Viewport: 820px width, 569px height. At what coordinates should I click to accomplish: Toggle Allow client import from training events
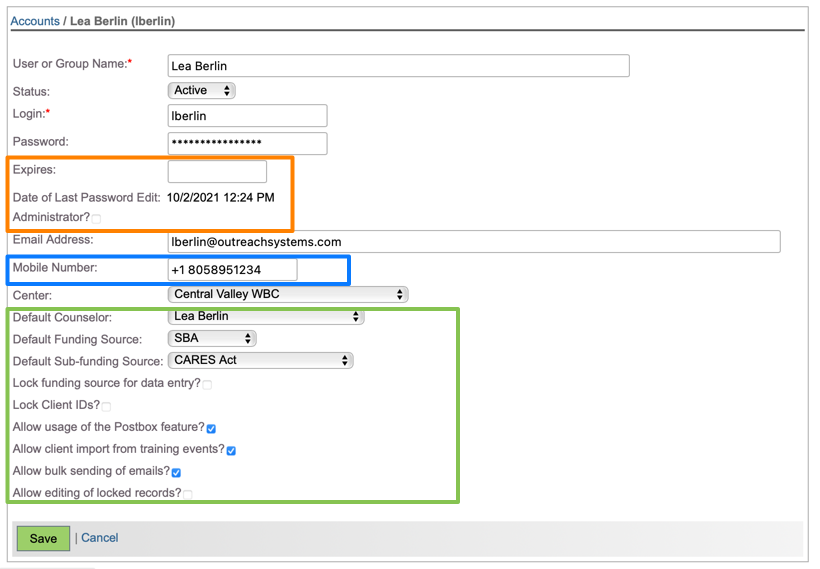tap(231, 451)
